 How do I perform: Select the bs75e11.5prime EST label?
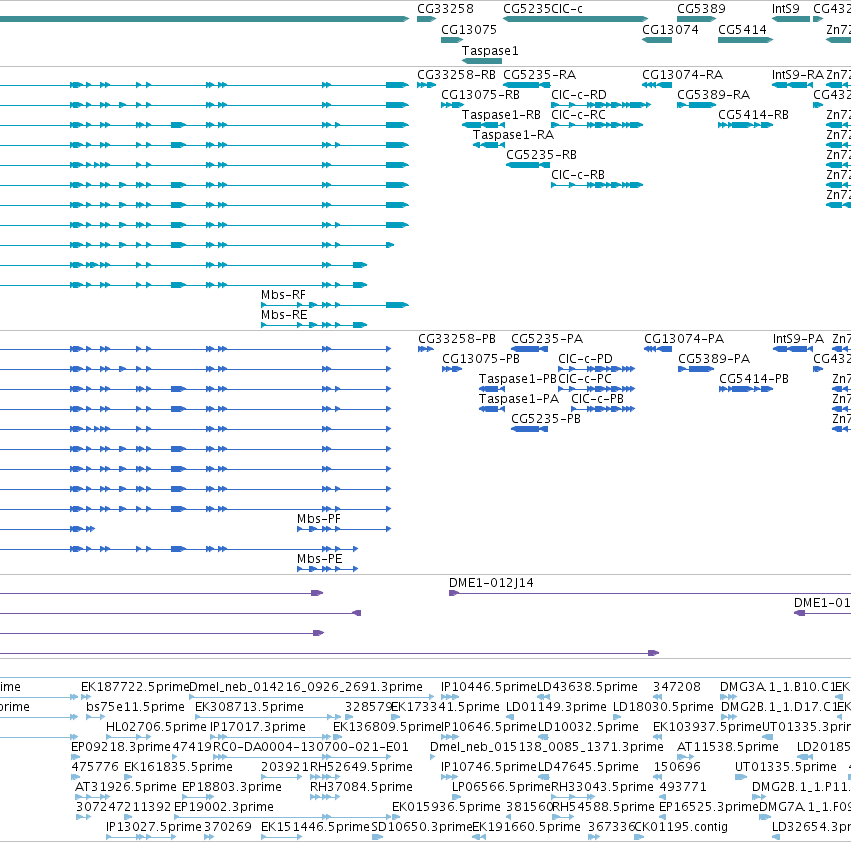coord(135,707)
